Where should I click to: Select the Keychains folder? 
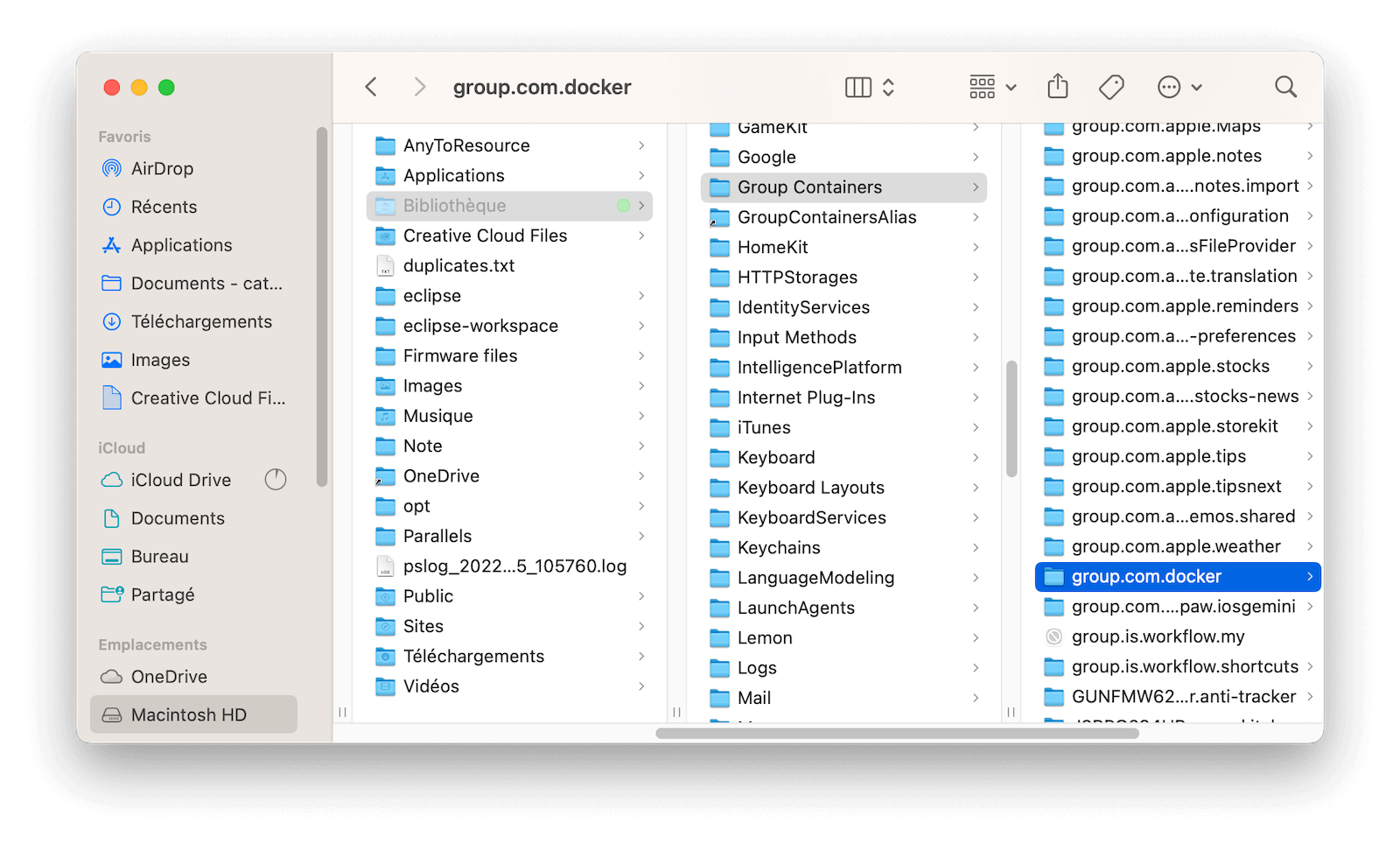(843, 547)
